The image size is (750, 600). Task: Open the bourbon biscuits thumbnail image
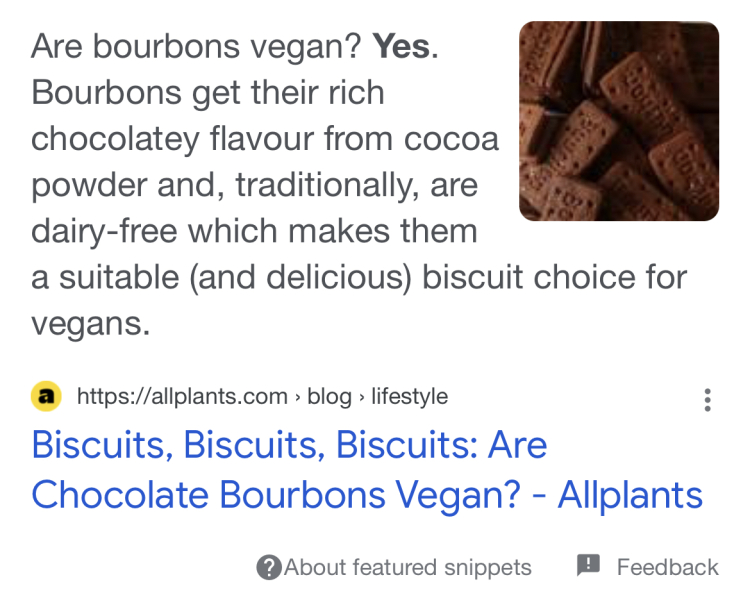click(618, 121)
